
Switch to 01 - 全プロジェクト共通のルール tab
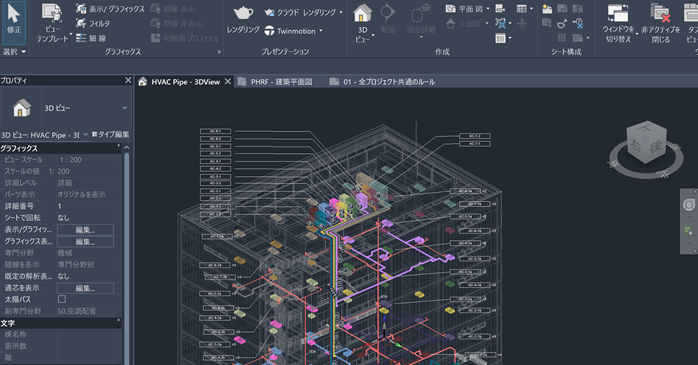click(x=382, y=81)
